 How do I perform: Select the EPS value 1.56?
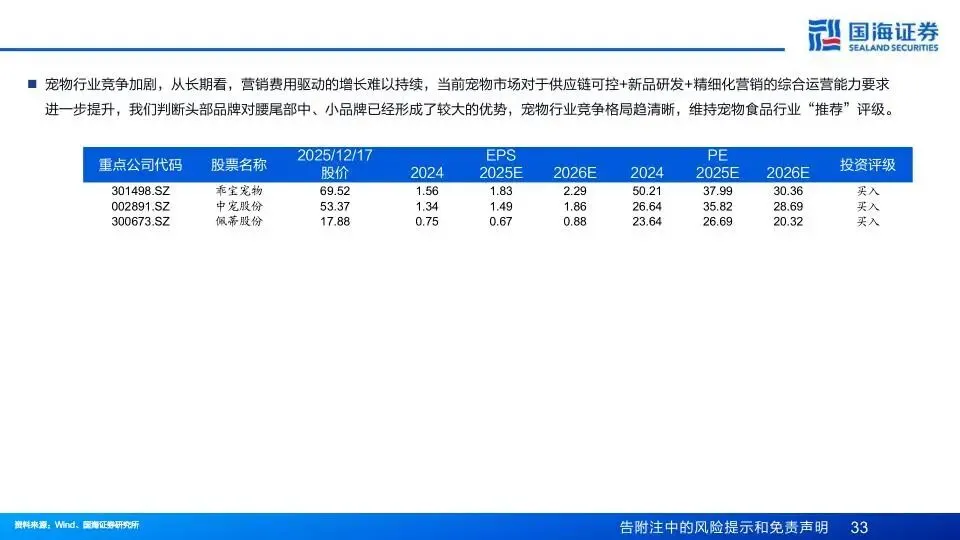[427, 191]
